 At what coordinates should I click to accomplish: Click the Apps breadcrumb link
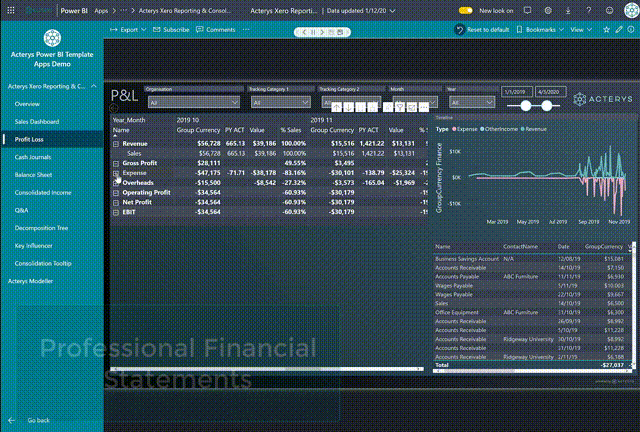101,11
